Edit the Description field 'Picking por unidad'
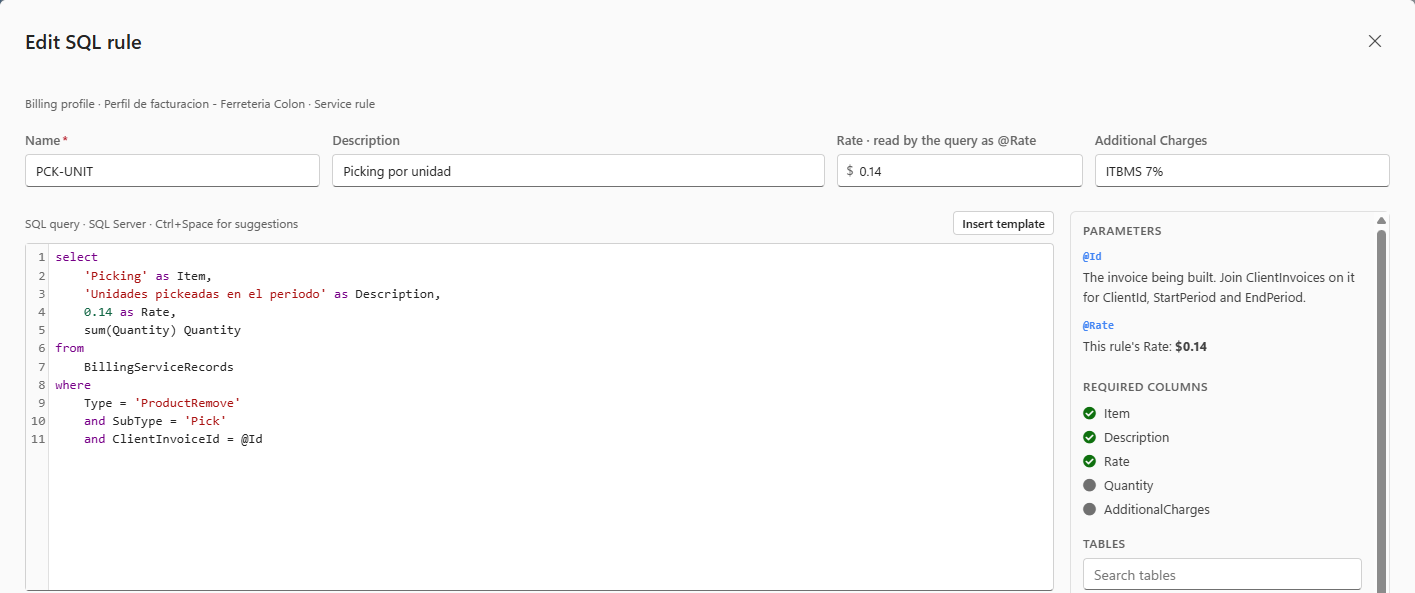Image resolution: width=1415 pixels, height=593 pixels. click(x=578, y=171)
